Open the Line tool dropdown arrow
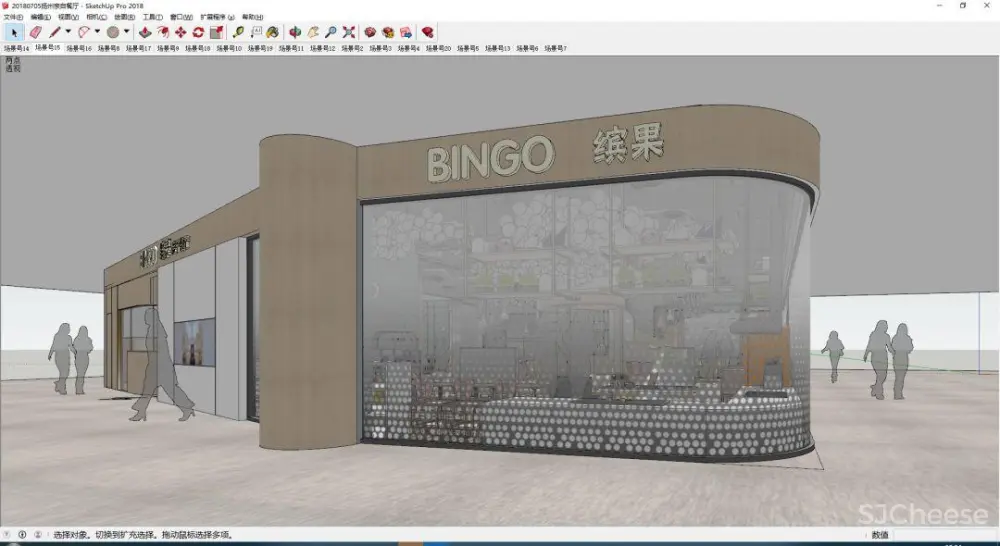The width and height of the screenshot is (1000, 546). [68, 32]
